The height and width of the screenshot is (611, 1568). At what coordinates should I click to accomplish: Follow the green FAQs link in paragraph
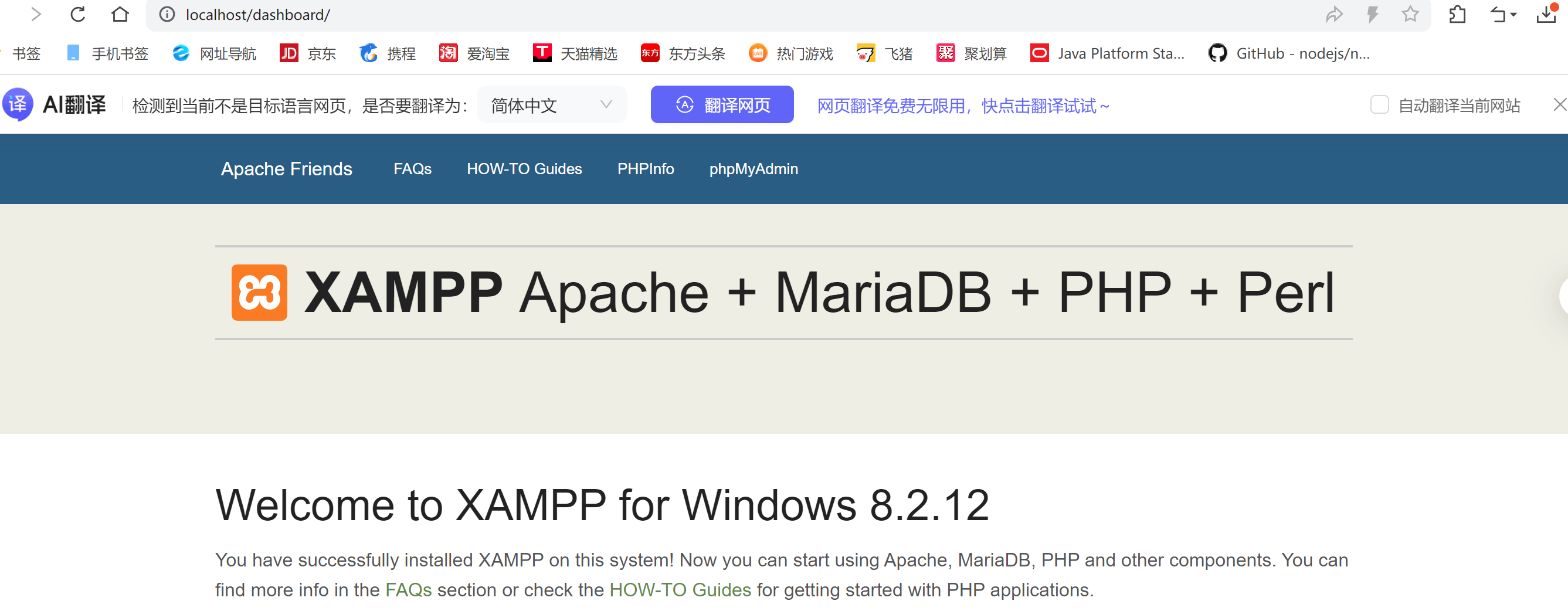click(409, 590)
